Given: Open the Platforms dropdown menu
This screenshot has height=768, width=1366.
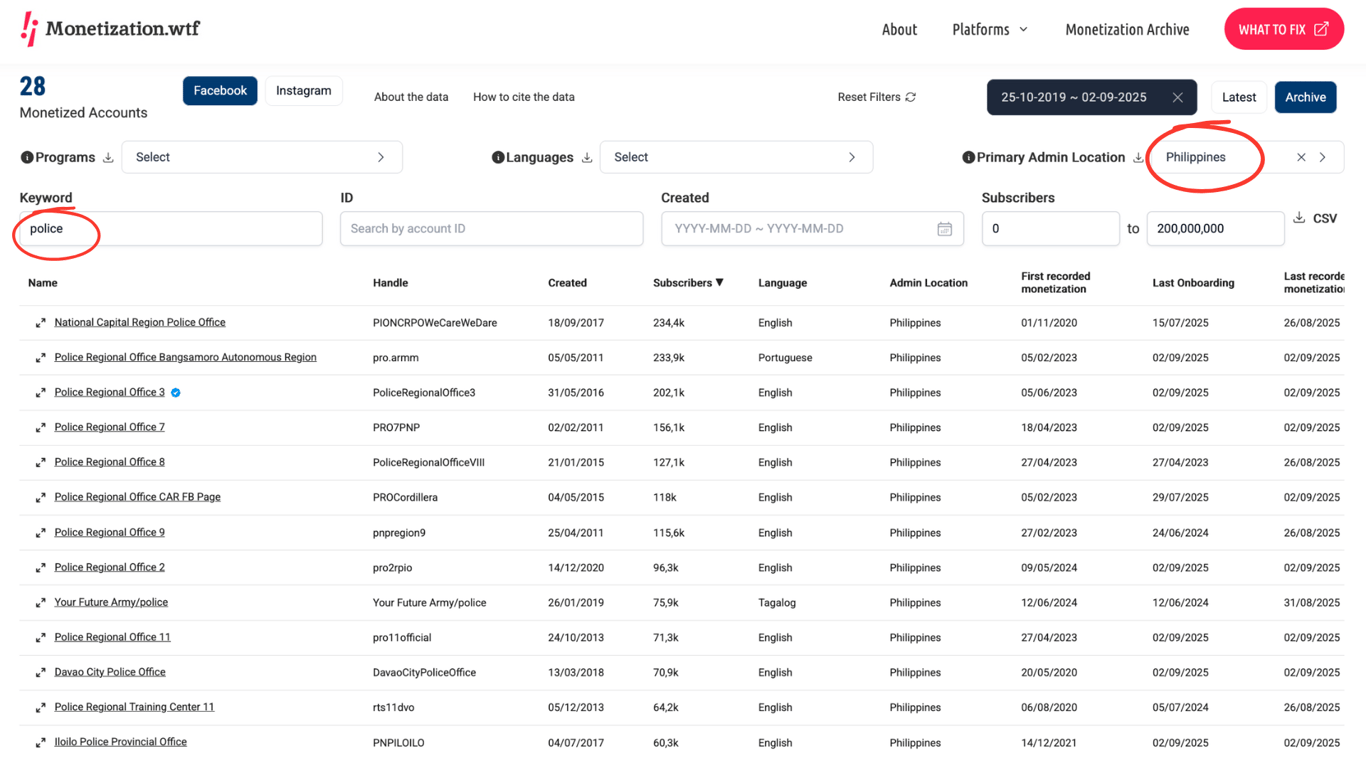Looking at the screenshot, I should click(990, 29).
